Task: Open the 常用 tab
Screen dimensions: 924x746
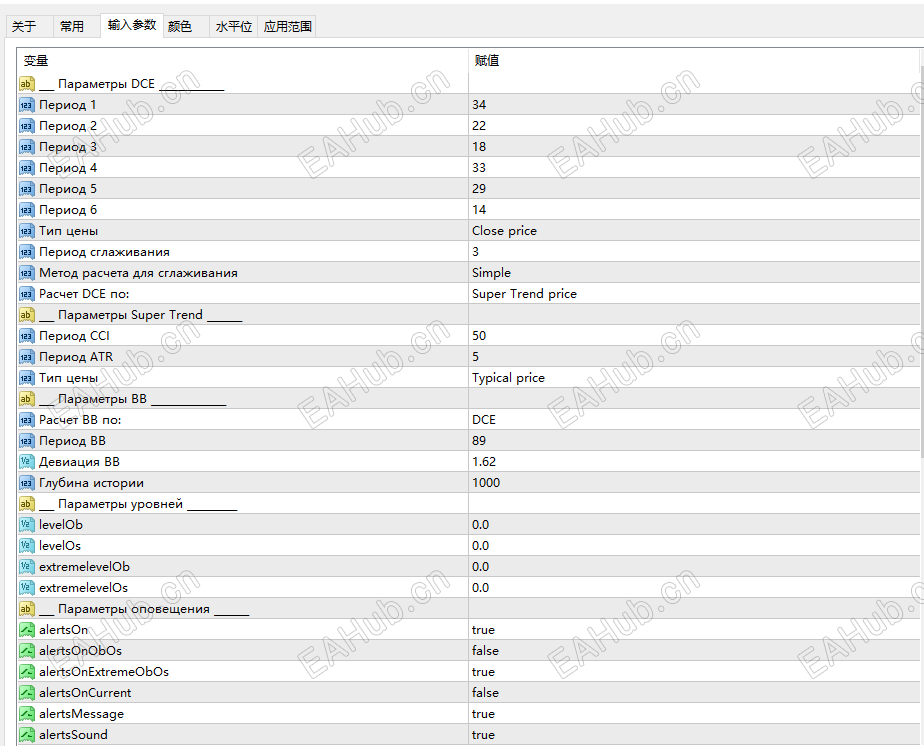Action: [72, 27]
